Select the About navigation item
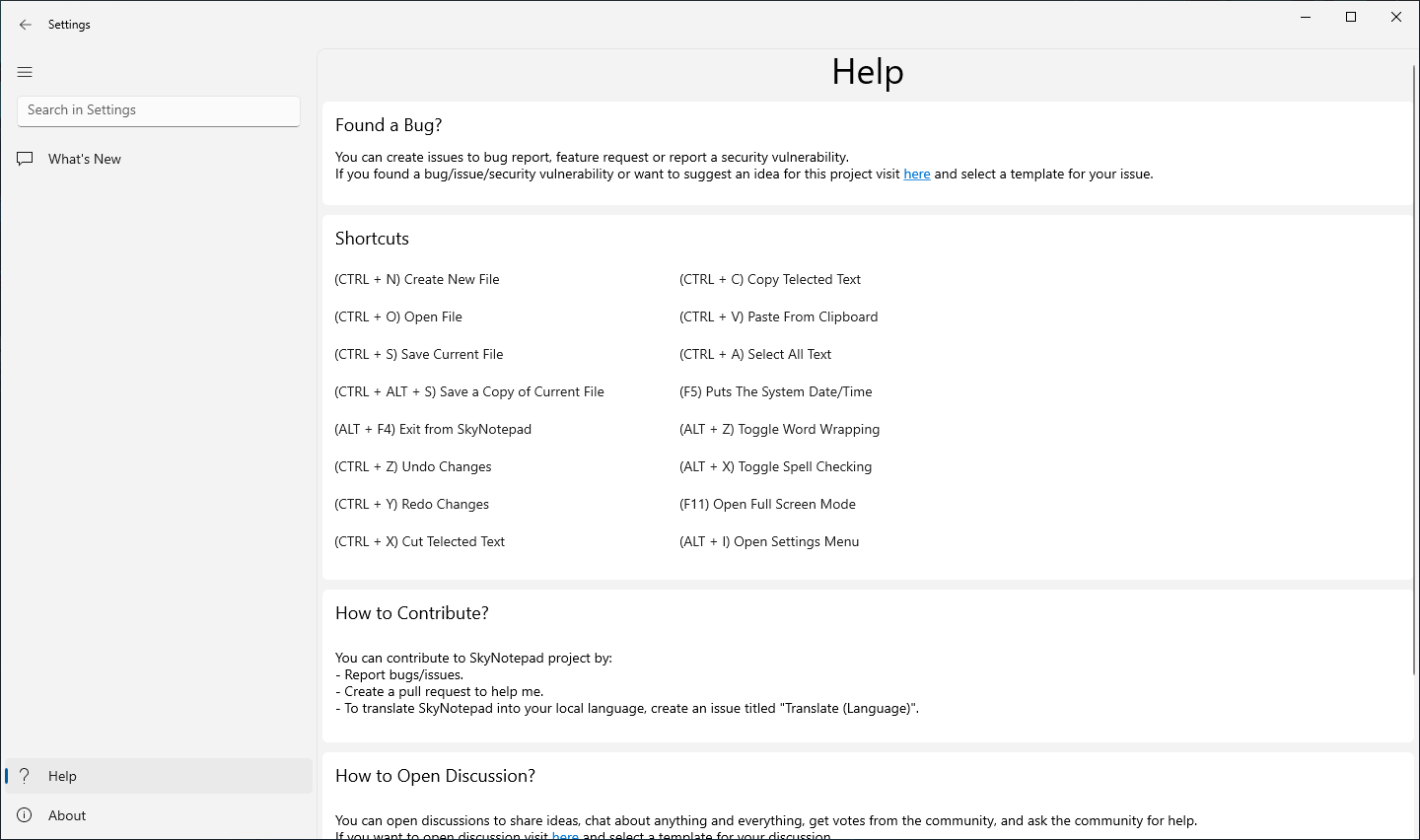The height and width of the screenshot is (840, 1420). pos(67,815)
